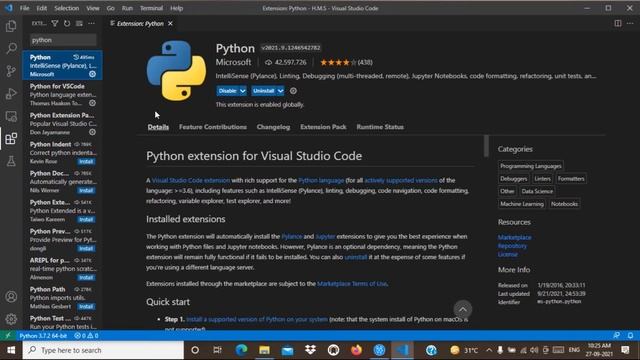Open remote window indicator in status bar

[x=8, y=336]
